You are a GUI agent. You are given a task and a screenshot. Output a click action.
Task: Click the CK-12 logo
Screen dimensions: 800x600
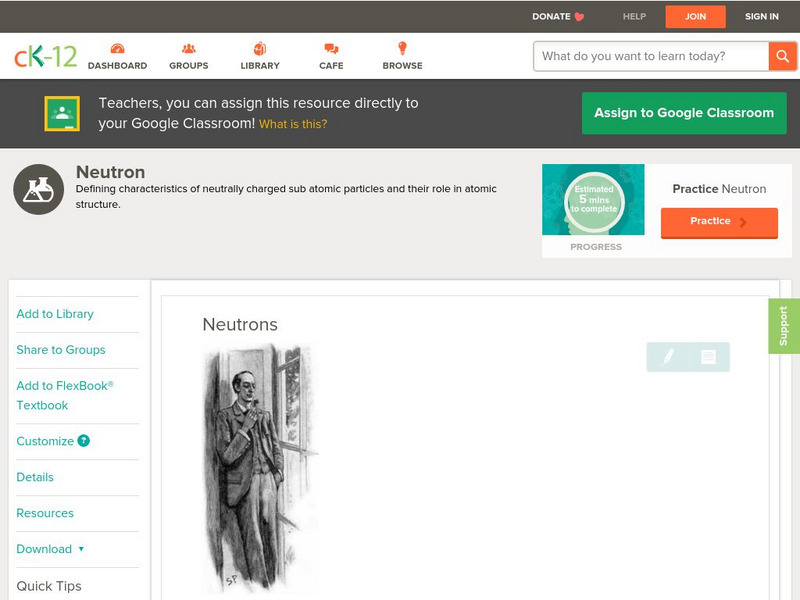pyautogui.click(x=45, y=56)
